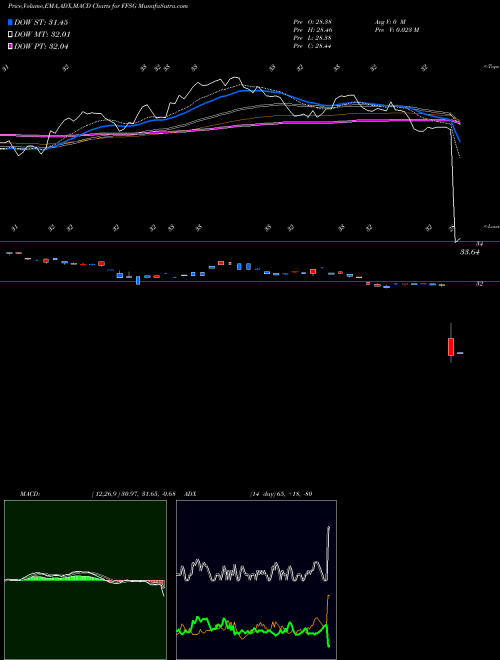Viewport: 500px width, 660px height.
Task: Select the DOW PT: 32.04 label
Action: click(41, 46)
